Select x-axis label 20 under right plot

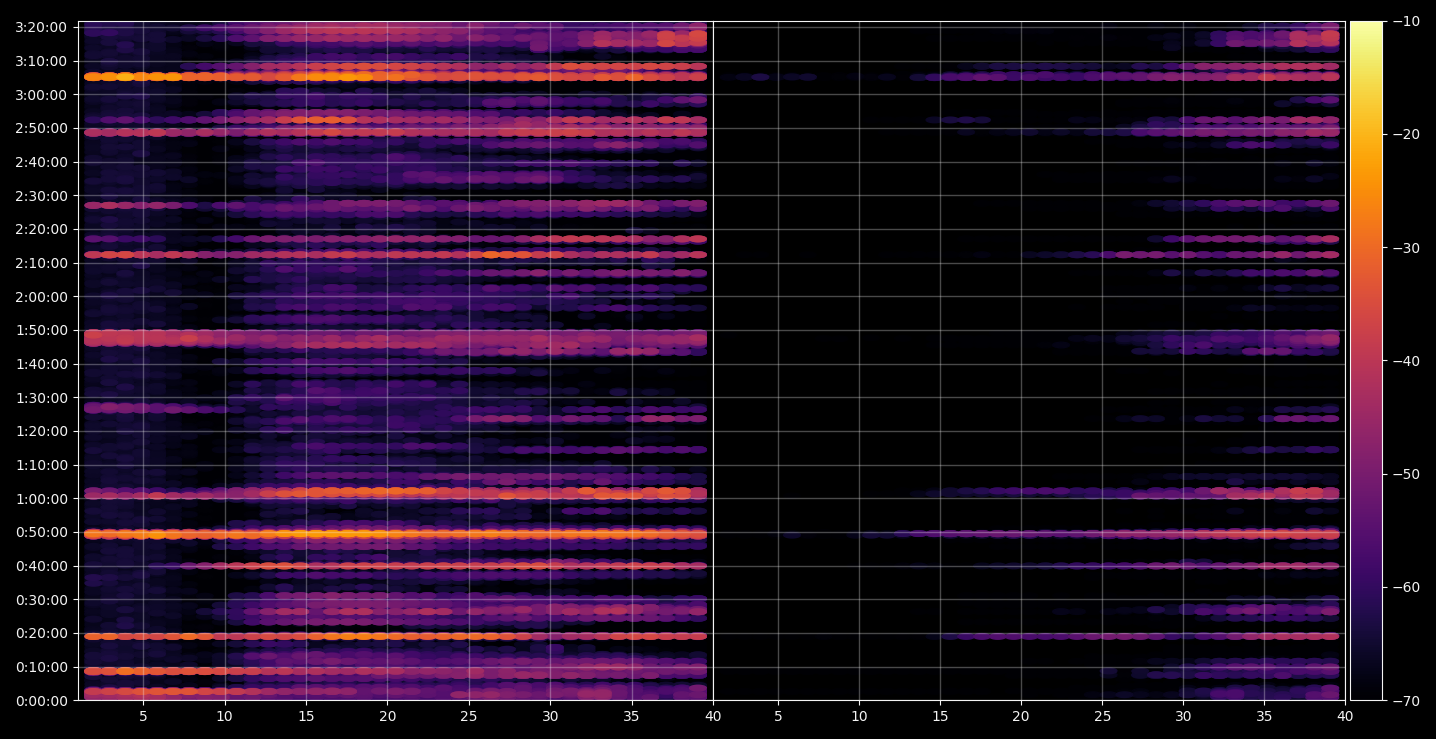coord(1021,716)
